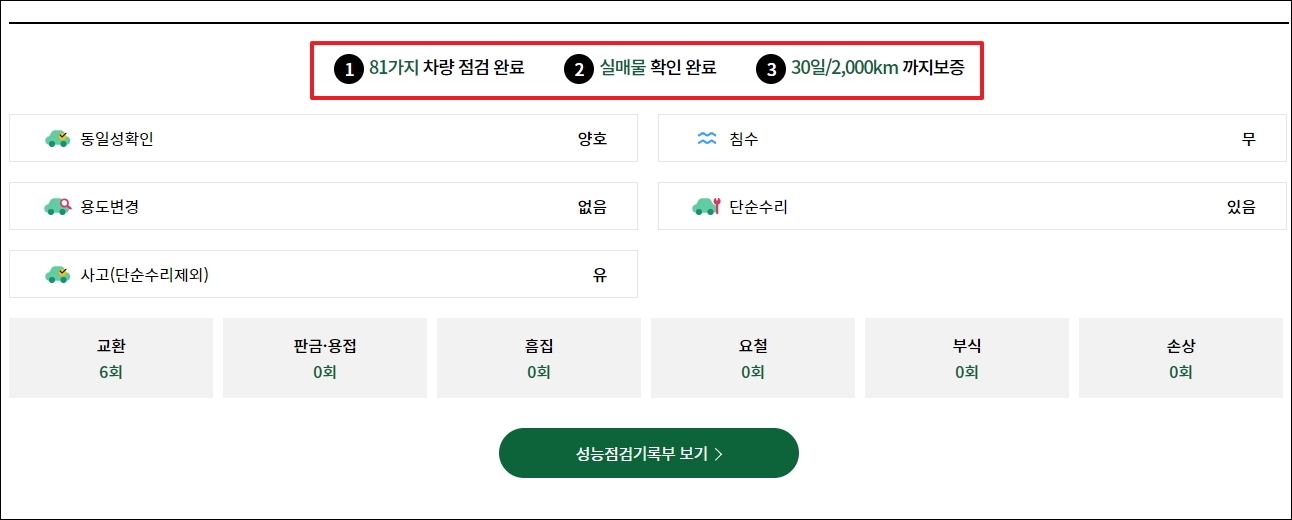
Task: Click the car icon beside 사고(단순수리제외)
Action: coord(58,275)
